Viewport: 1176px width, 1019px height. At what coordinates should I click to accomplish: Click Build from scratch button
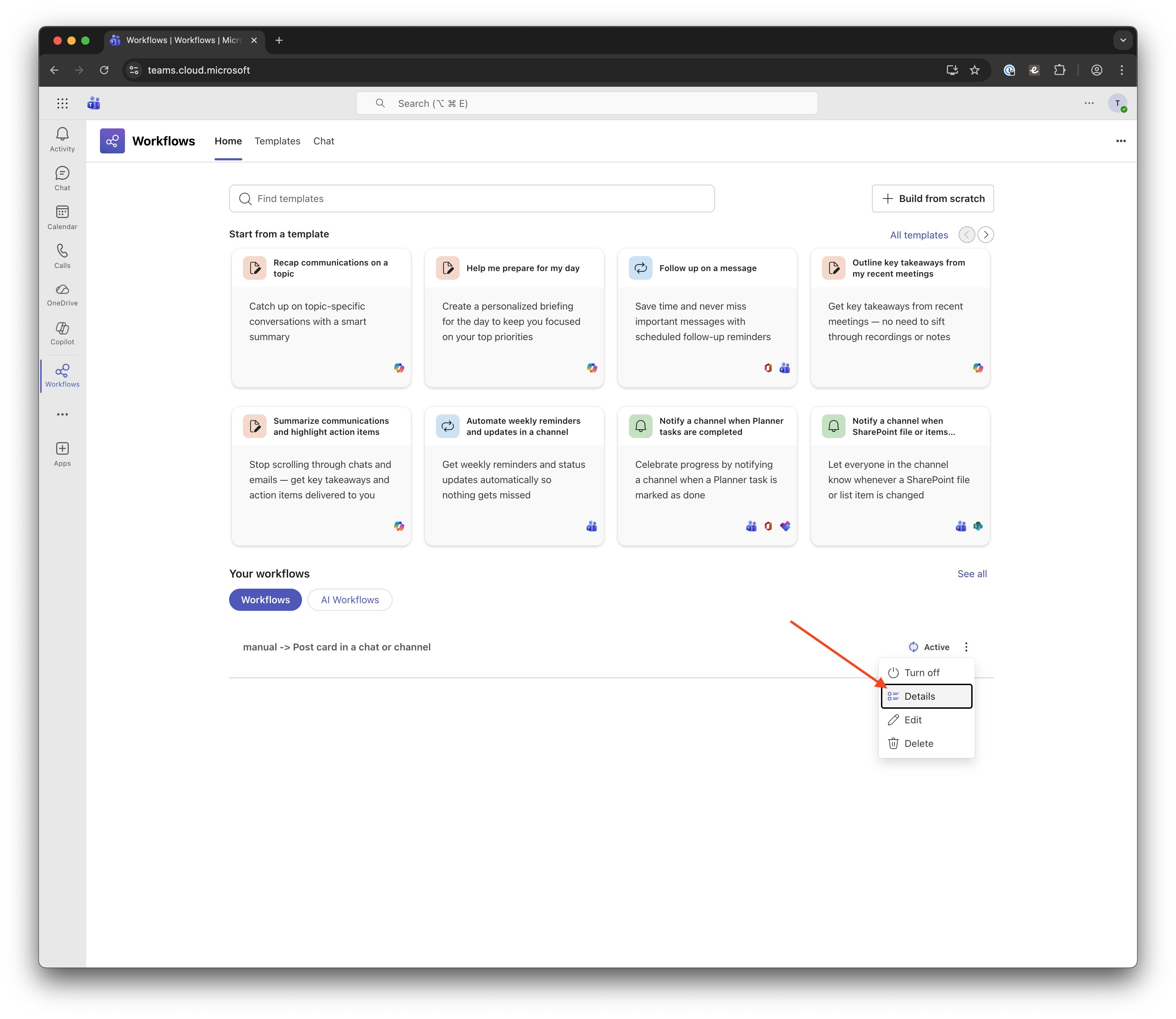pos(933,199)
